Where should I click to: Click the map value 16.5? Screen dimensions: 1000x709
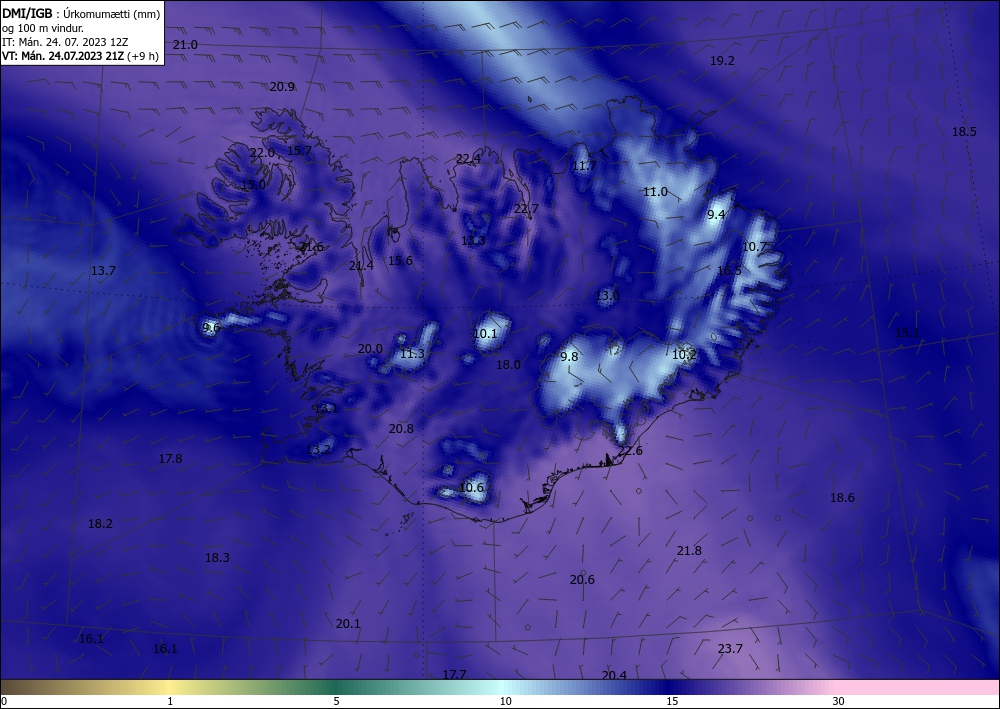[x=729, y=271]
